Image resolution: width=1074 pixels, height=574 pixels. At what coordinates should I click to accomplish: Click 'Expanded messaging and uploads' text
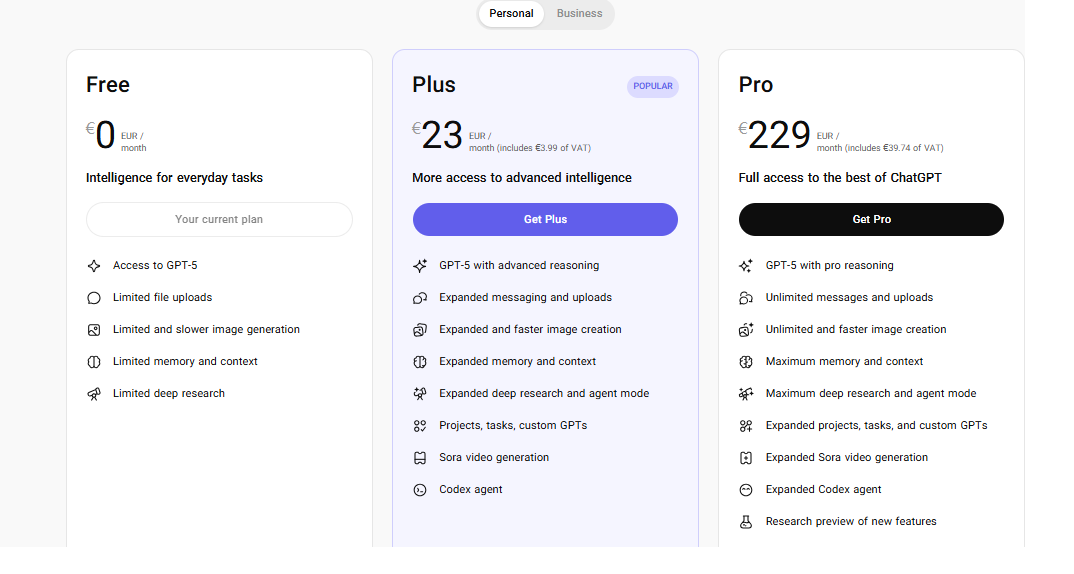click(x=525, y=298)
